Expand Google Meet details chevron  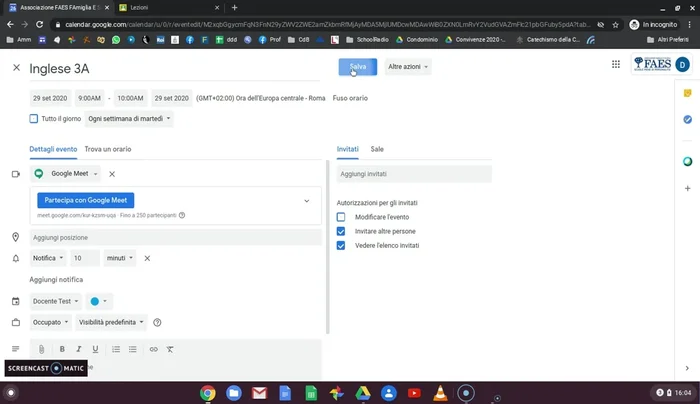(x=307, y=201)
